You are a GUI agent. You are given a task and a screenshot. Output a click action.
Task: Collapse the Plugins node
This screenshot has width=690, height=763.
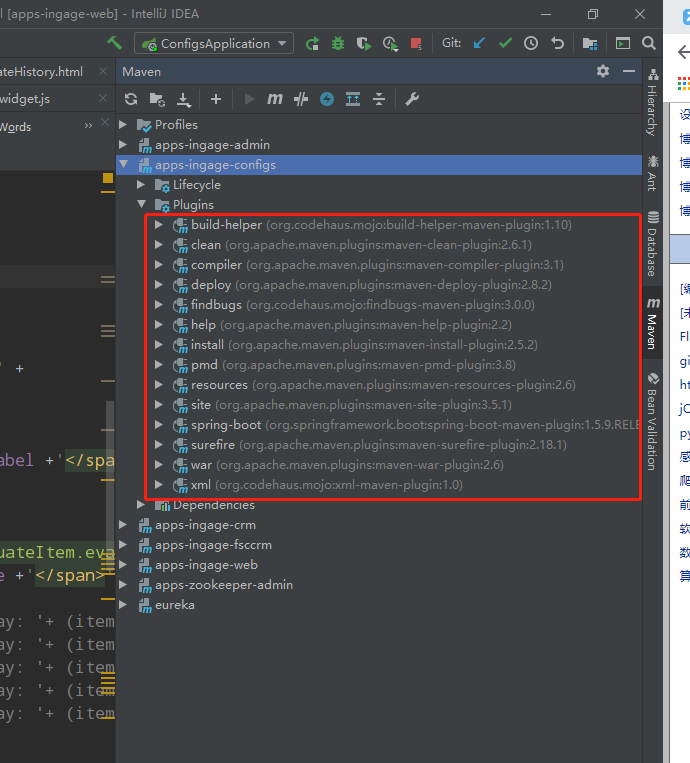[142, 204]
